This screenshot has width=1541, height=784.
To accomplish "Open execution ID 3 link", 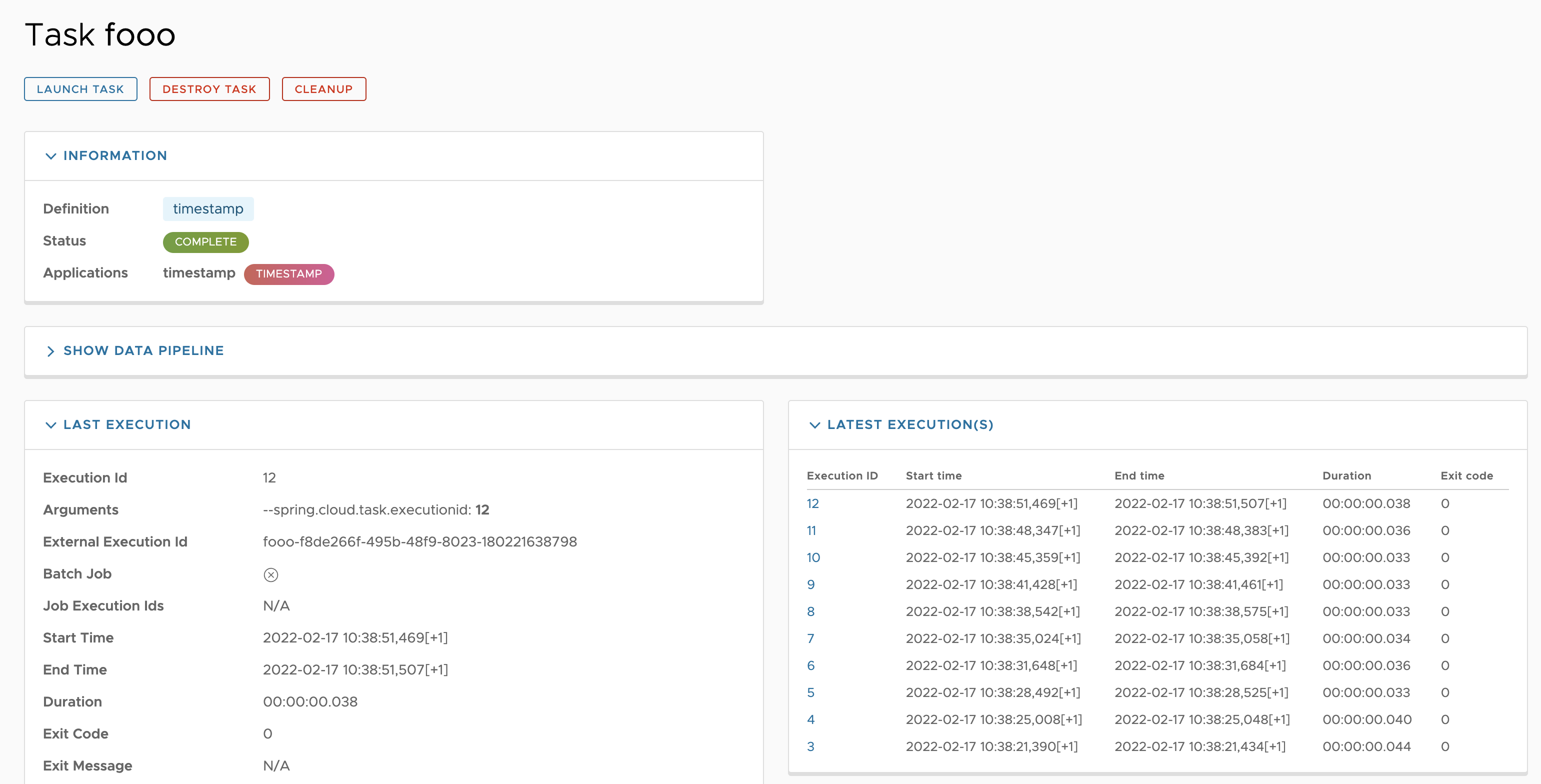I will tap(810, 746).
